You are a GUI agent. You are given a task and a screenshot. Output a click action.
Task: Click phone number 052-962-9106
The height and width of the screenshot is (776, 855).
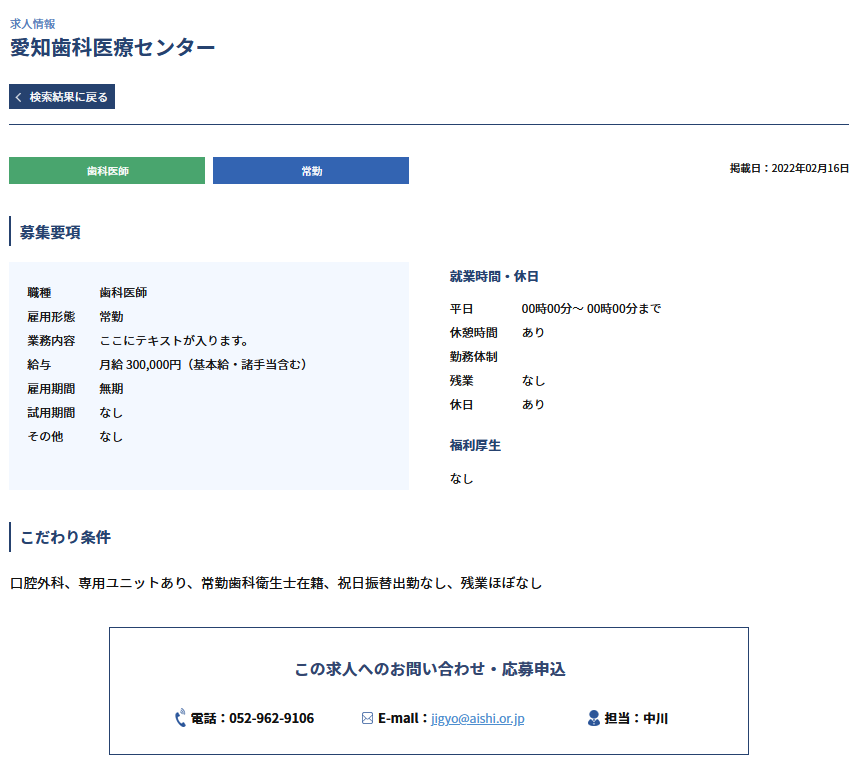coord(272,718)
